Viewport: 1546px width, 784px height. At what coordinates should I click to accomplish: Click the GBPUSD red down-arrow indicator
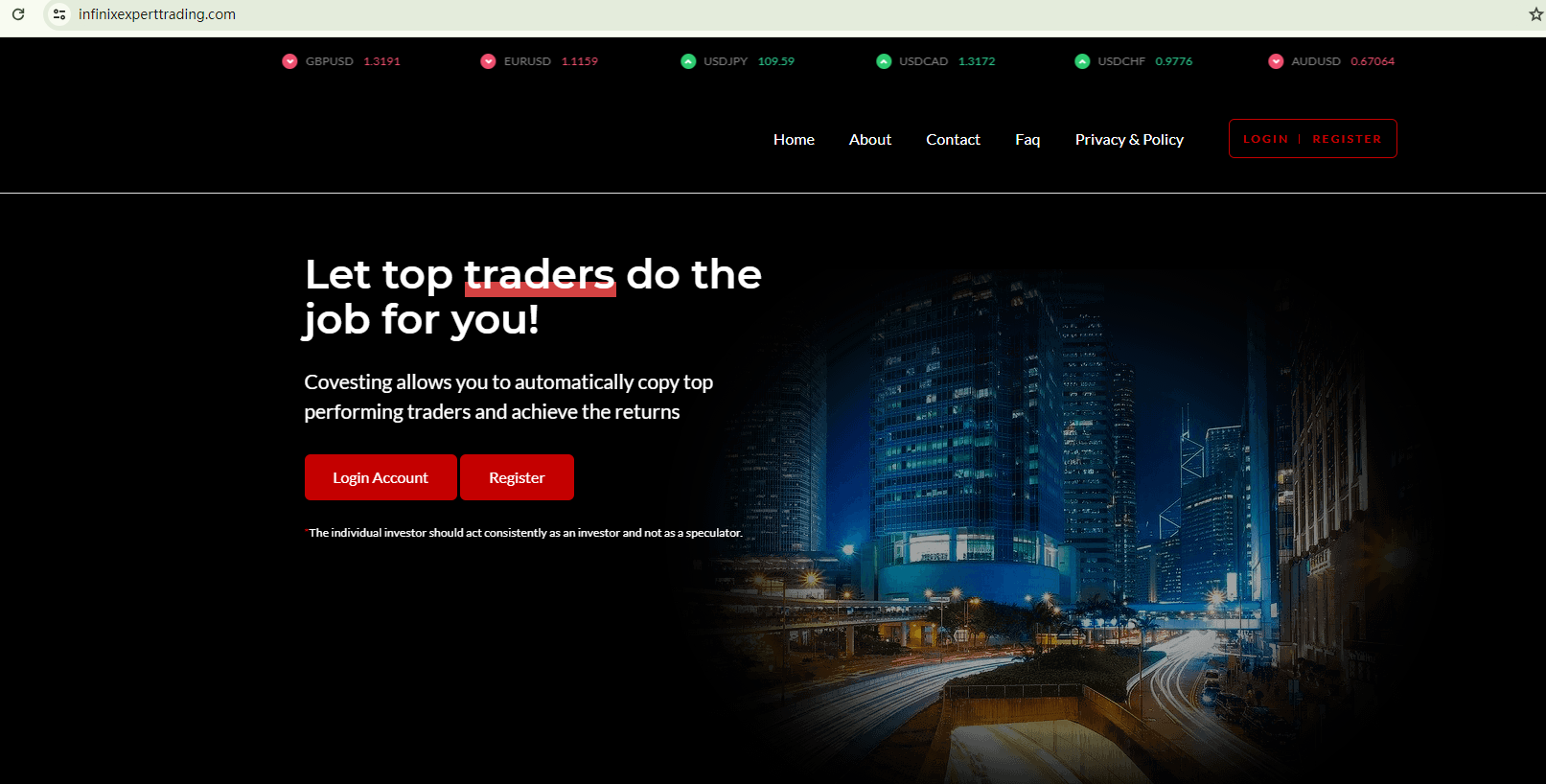pos(289,61)
